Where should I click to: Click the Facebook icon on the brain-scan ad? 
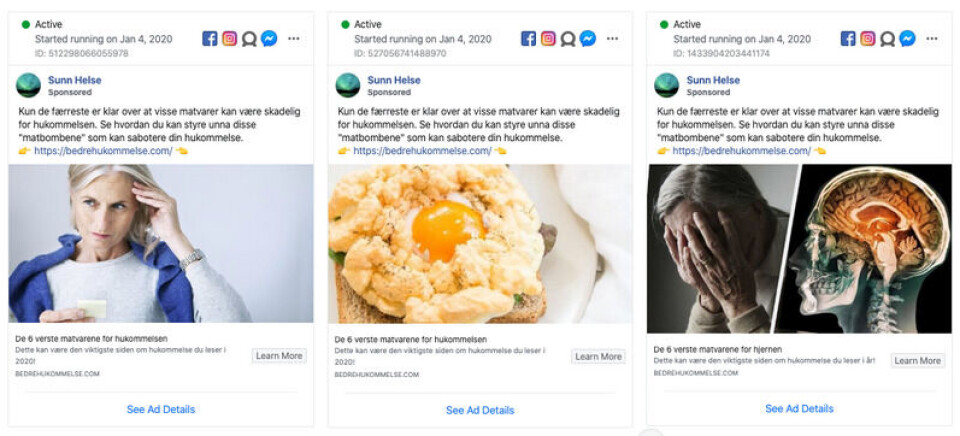click(848, 39)
